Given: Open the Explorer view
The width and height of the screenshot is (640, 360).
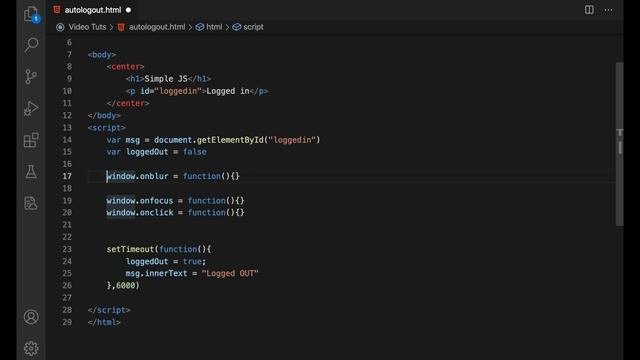Looking at the screenshot, I should [31, 14].
